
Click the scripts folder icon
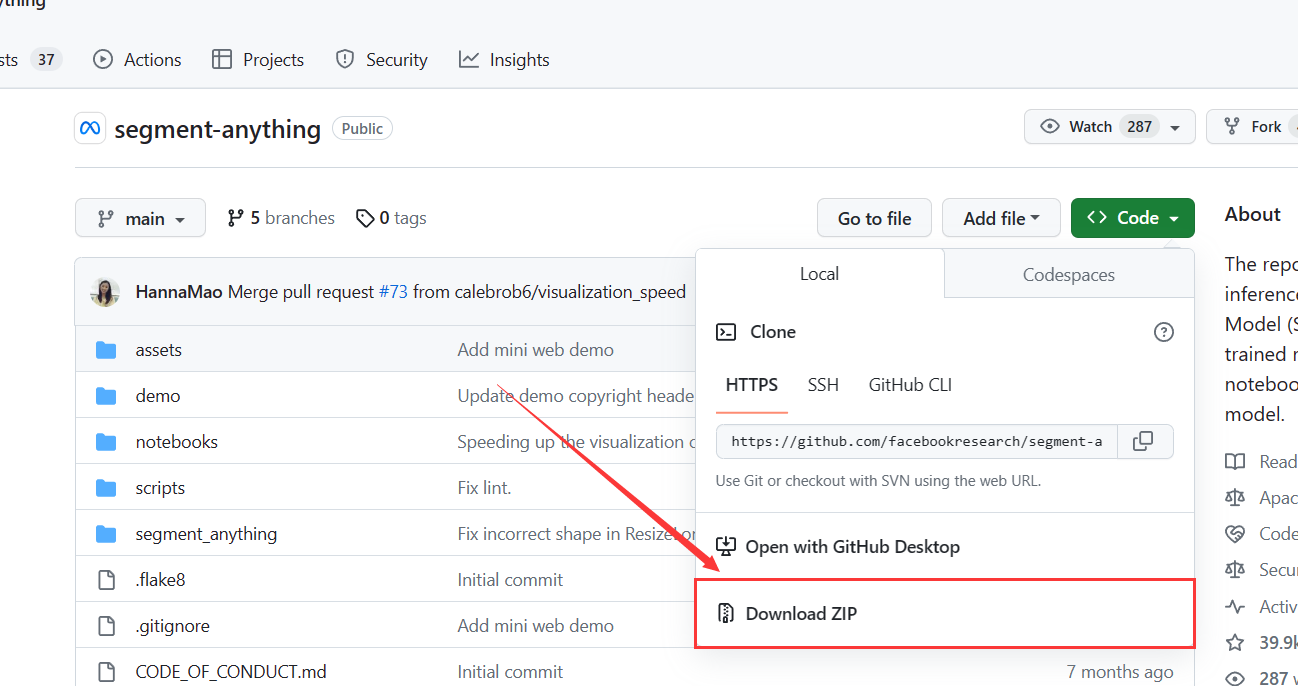point(106,488)
